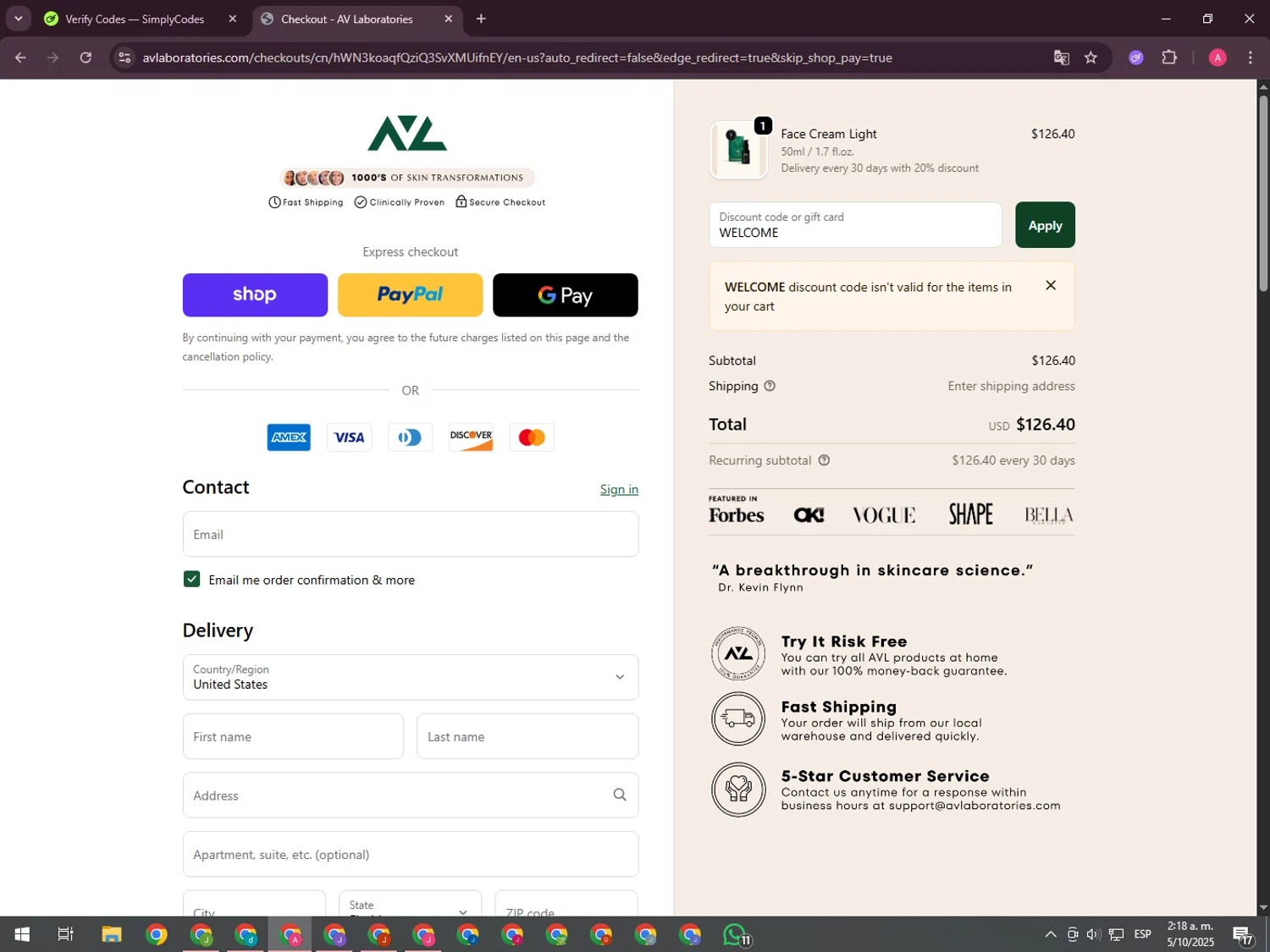Open recurring subtotal info icon
The width and height of the screenshot is (1270, 952).
pos(824,460)
